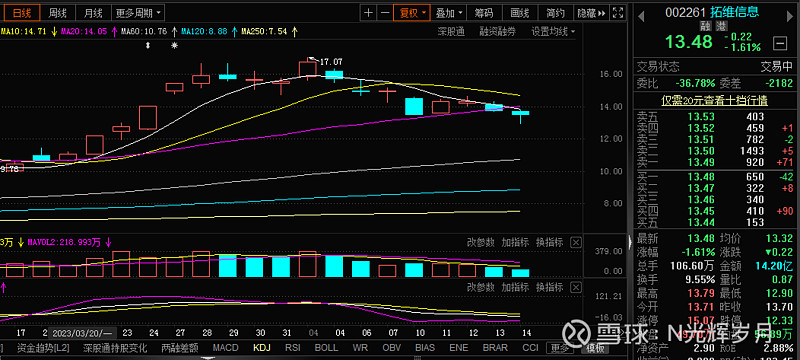This screenshot has width=800, height=360.
Task: Switch to the 周线 weekly tab
Action: click(57, 13)
